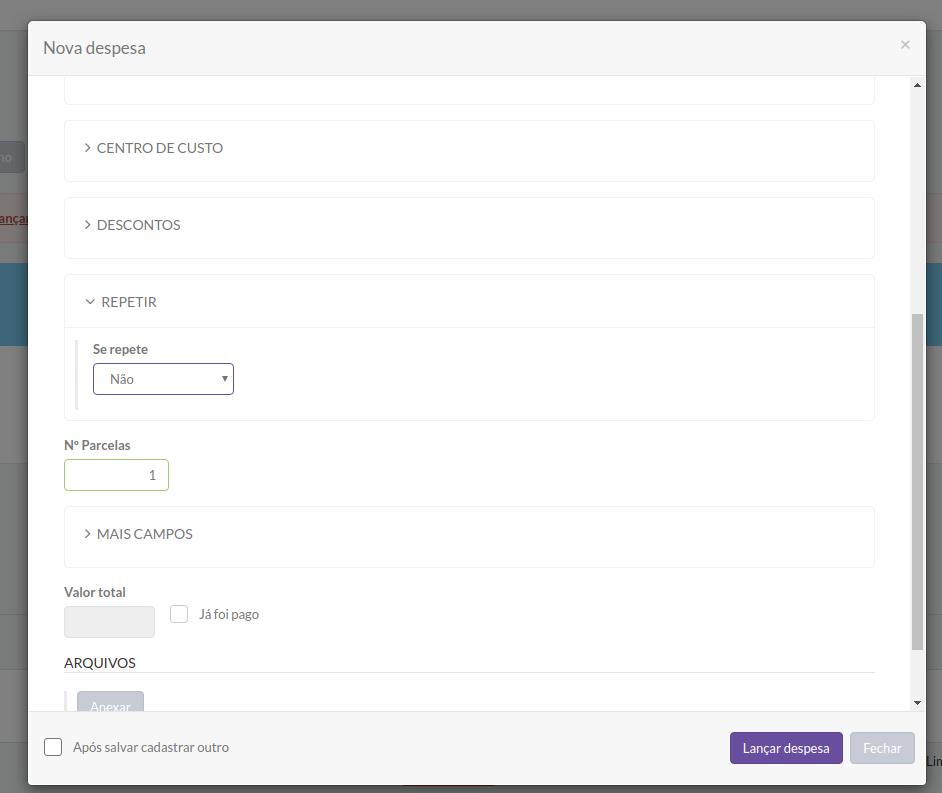Click the Valor total field
942x793 pixels.
coord(109,622)
